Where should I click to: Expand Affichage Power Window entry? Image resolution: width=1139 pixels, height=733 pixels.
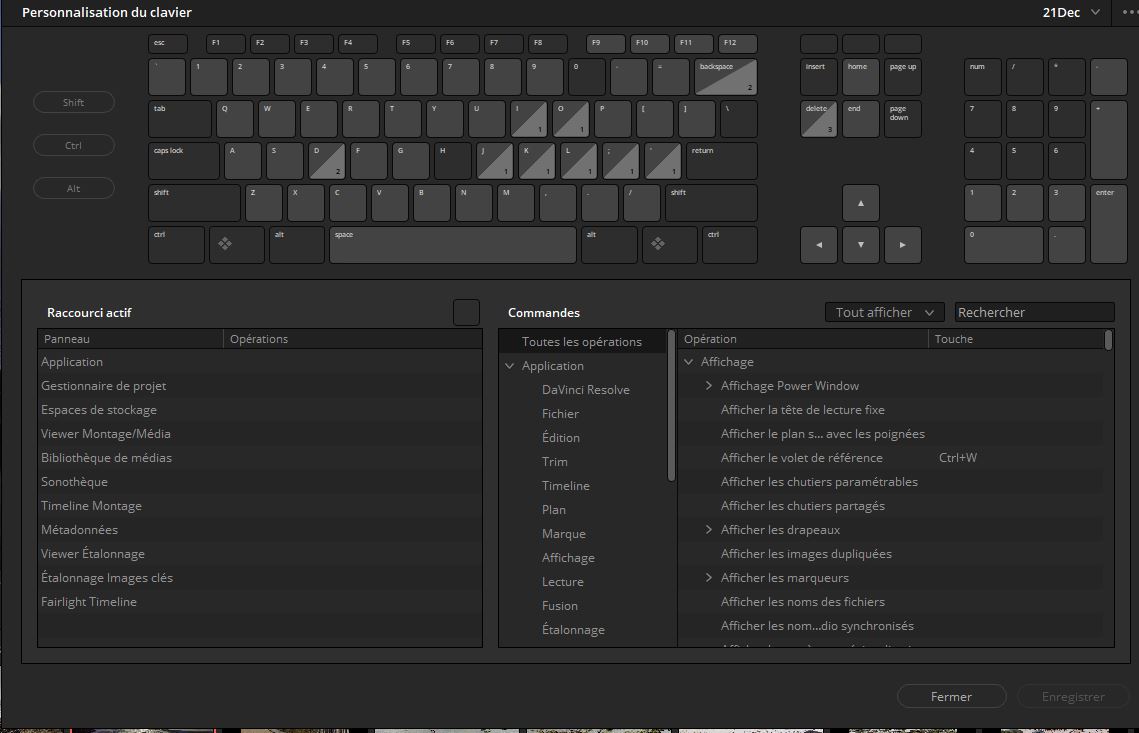coord(709,386)
